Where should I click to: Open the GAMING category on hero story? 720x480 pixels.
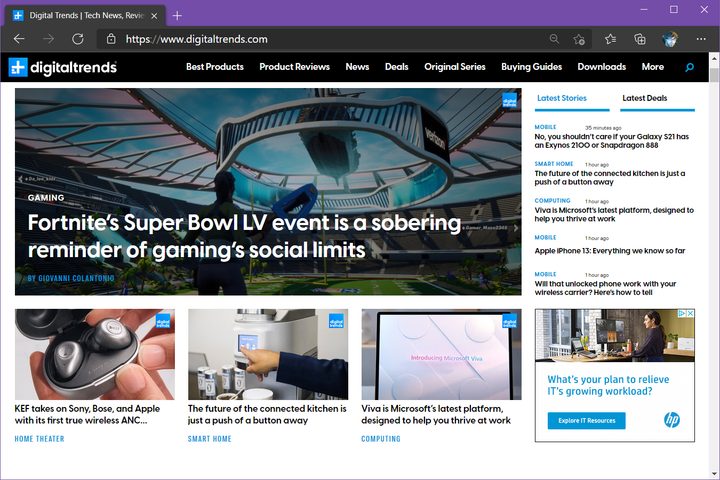tap(46, 198)
